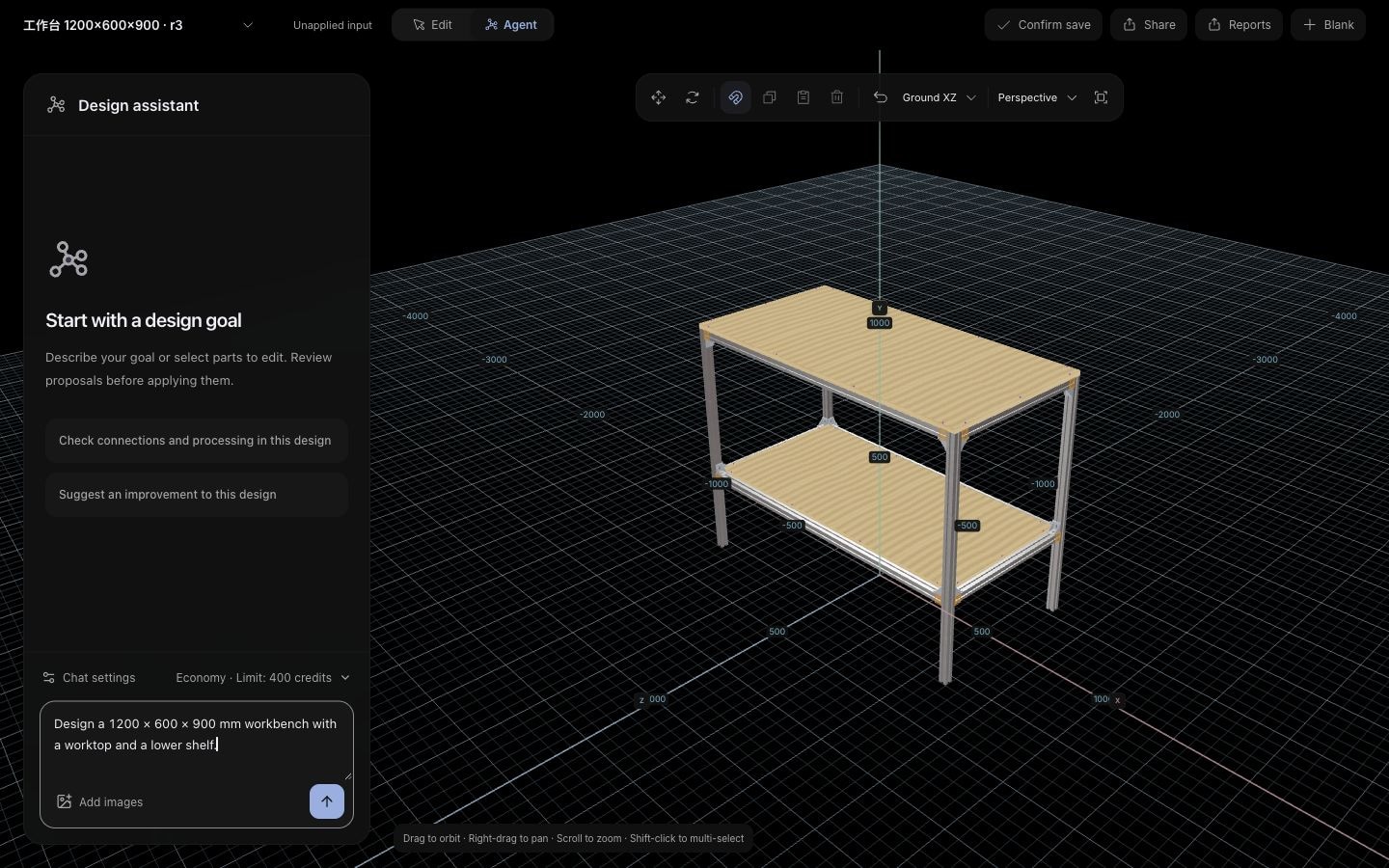Open the Ground XZ plane dropdown
The image size is (1389, 868).
click(x=939, y=97)
